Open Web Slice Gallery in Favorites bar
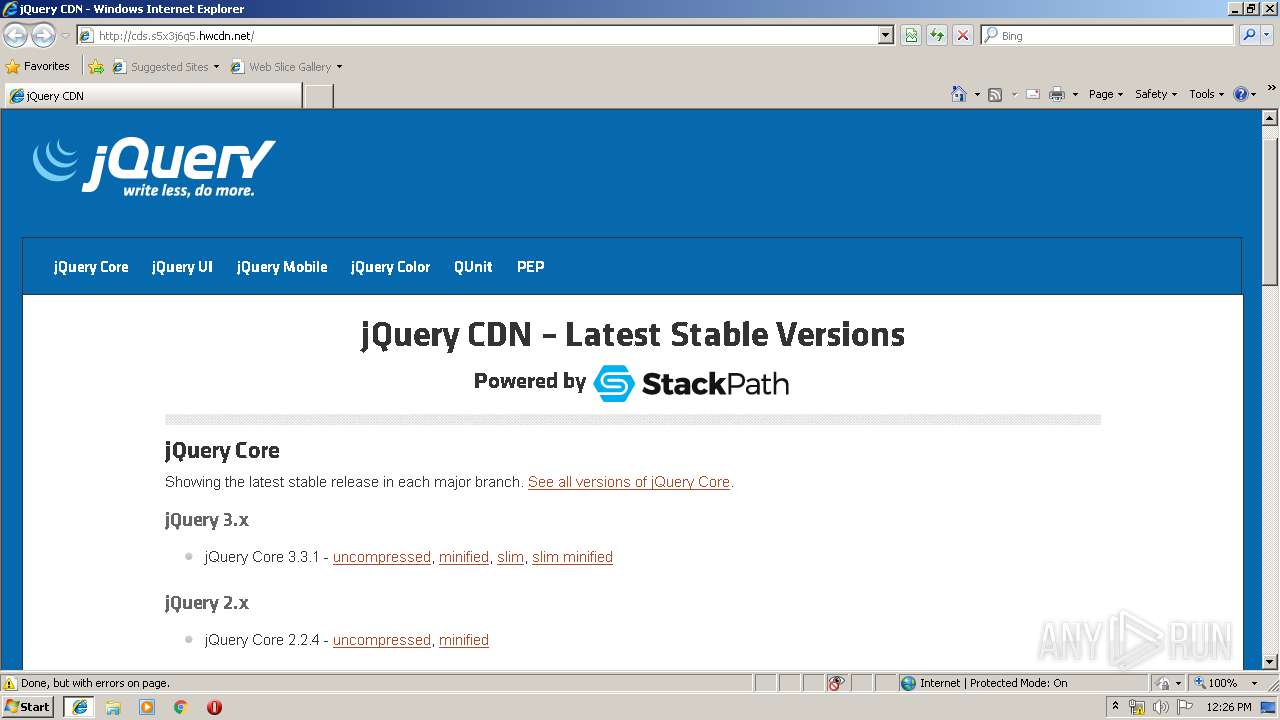Image resolution: width=1280 pixels, height=720 pixels. pyautogui.click(x=286, y=67)
